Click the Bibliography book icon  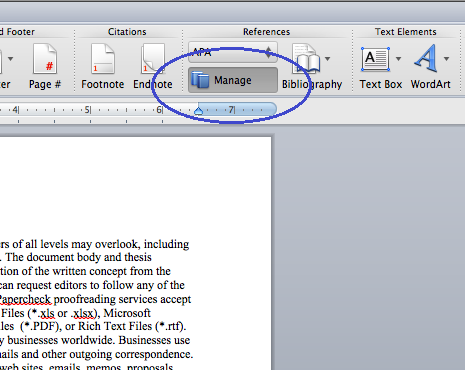(306, 59)
